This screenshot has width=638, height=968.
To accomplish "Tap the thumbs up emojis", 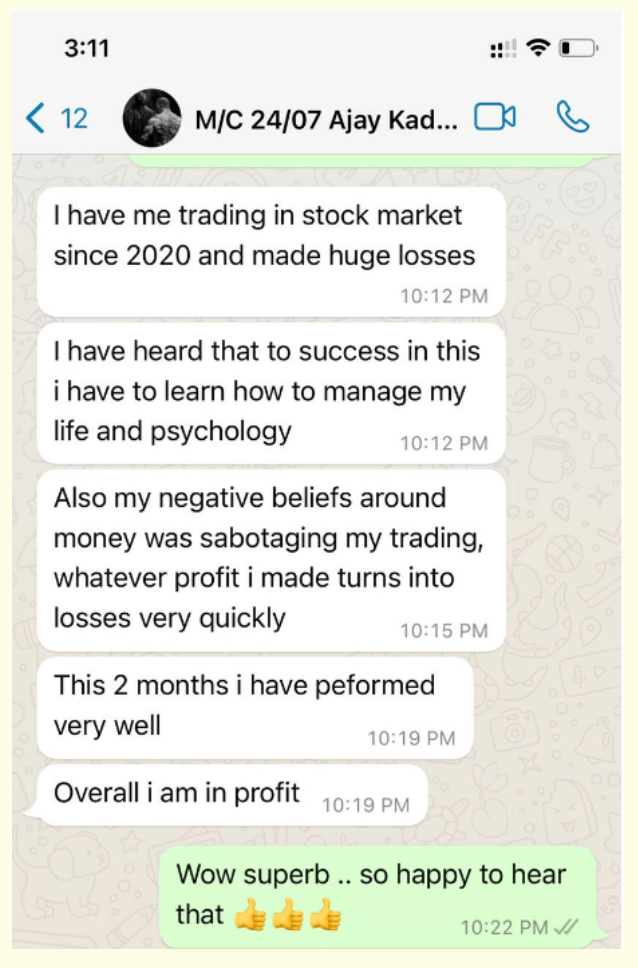I will tap(288, 916).
